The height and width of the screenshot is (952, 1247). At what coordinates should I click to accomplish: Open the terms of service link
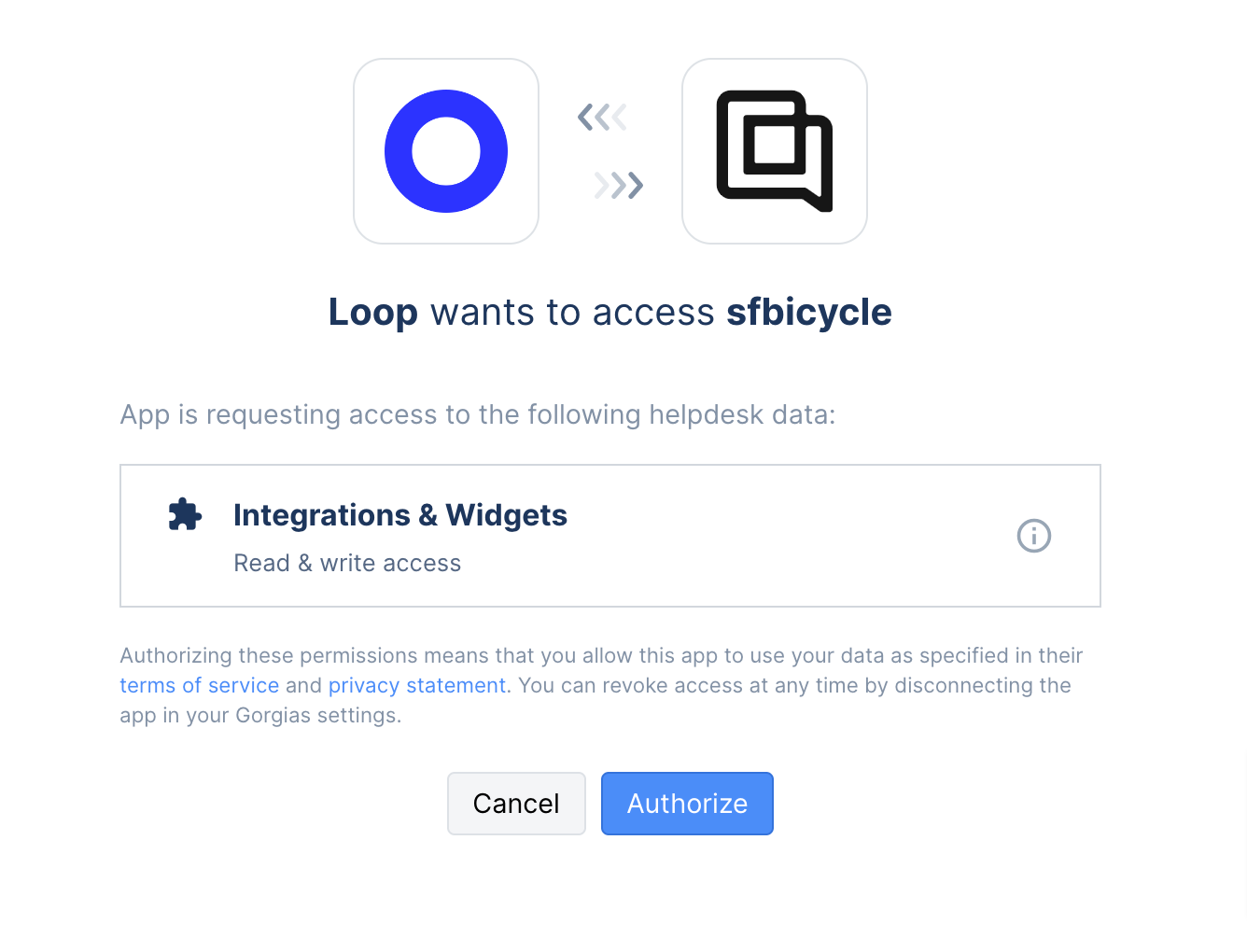pos(199,685)
